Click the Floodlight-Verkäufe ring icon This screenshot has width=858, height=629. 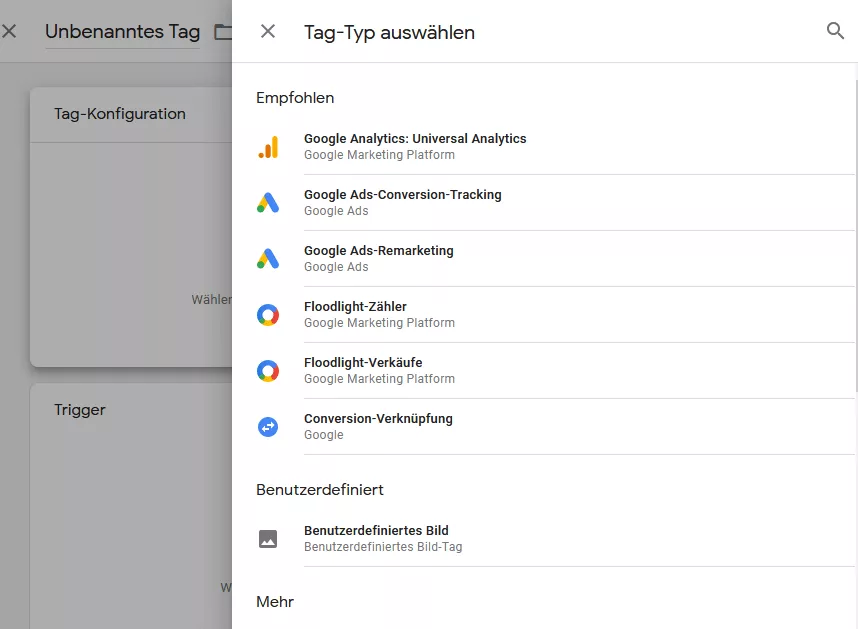[x=268, y=371]
